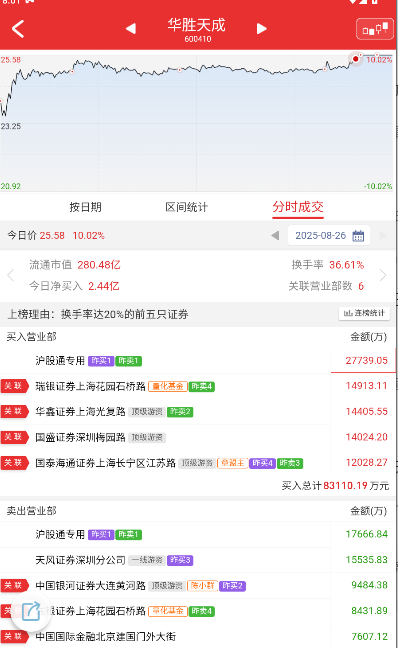The image size is (398, 648).
Task: Tap 昨卖4 tag in sell 花园石桥路 row
Action: pyautogui.click(x=202, y=611)
